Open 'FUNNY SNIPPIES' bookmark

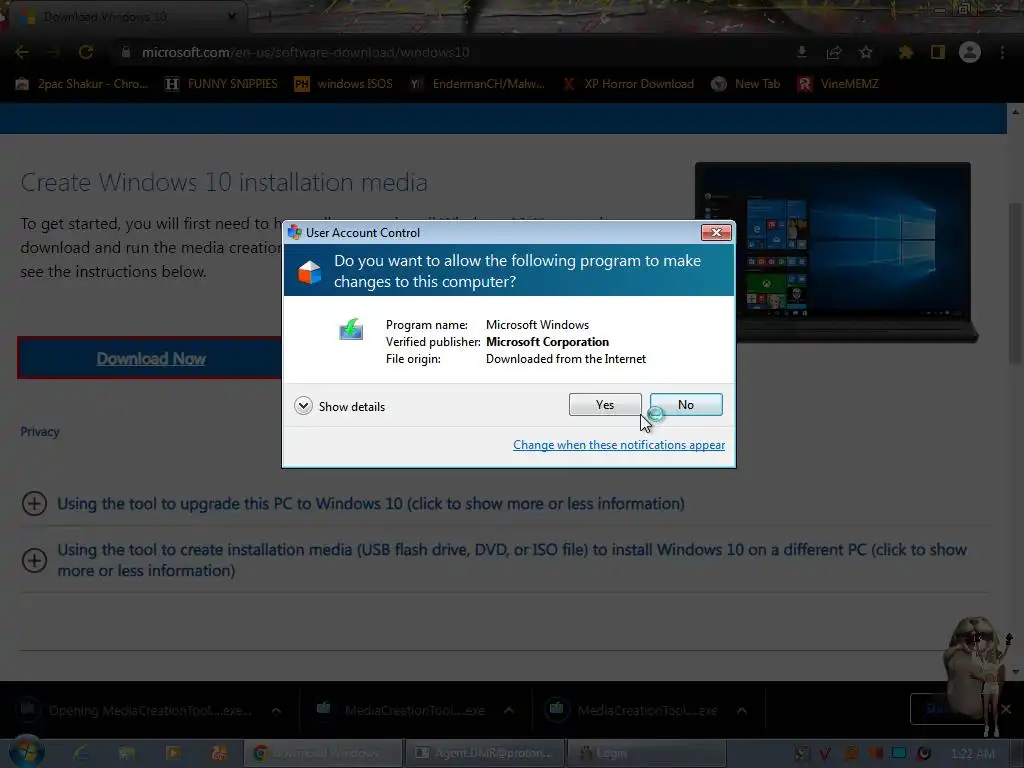[221, 84]
